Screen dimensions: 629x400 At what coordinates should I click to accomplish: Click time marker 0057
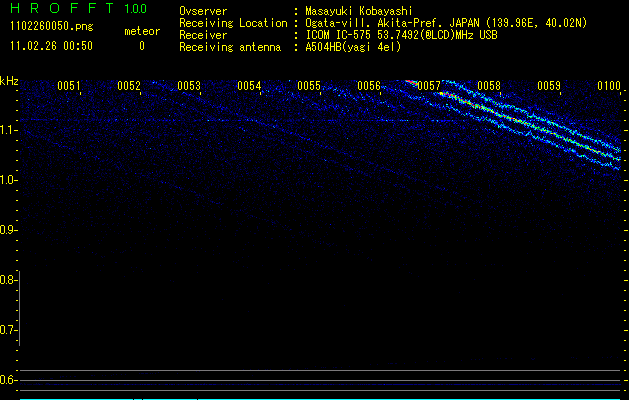429,86
